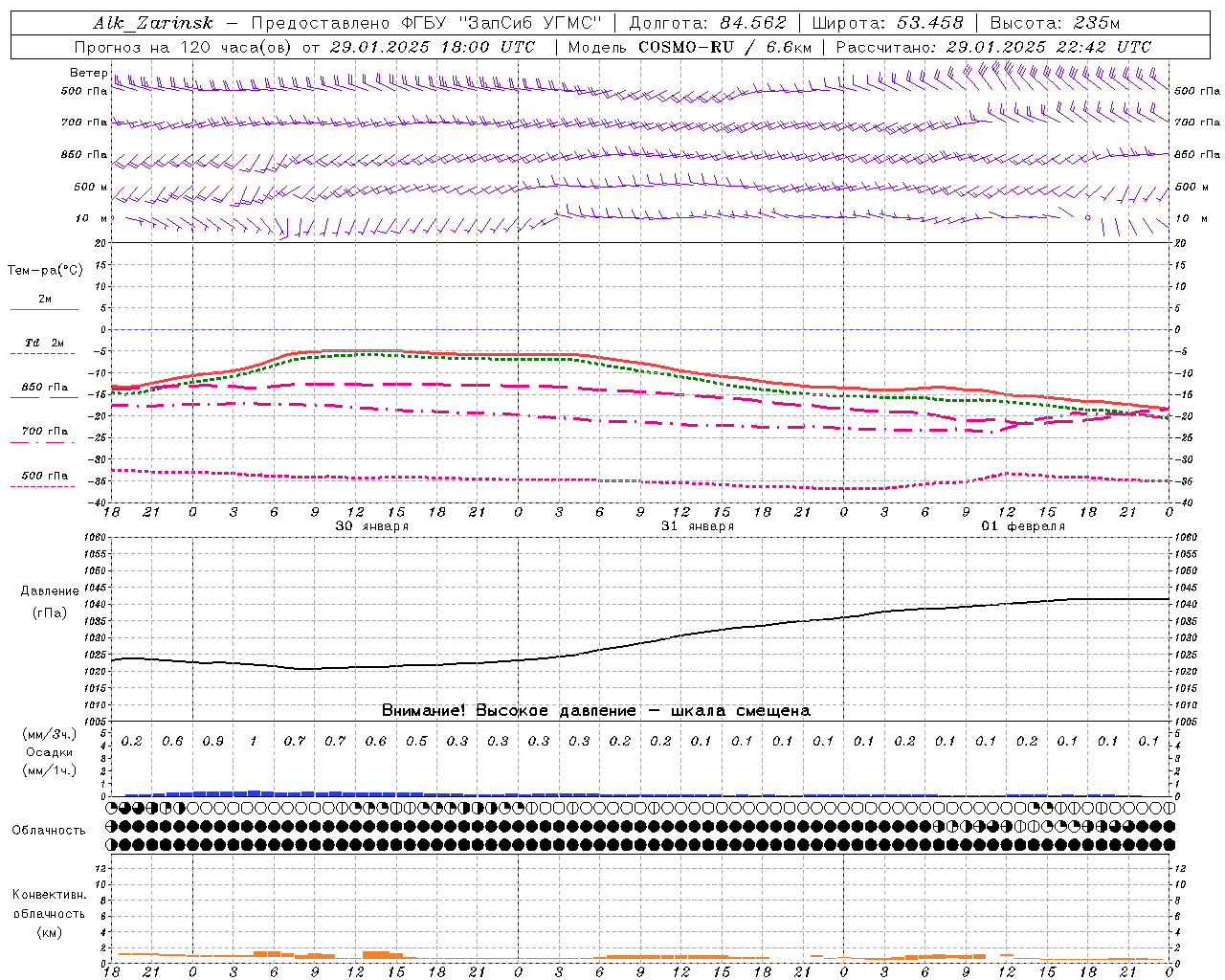The height and width of the screenshot is (980, 1225).
Task: Click the Td 2м dew point legend entry
Action: click(44, 343)
